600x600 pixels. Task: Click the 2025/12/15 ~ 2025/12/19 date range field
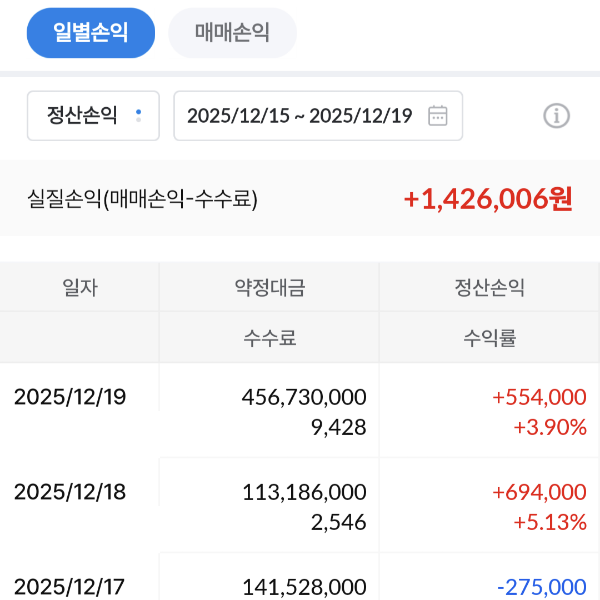300,116
